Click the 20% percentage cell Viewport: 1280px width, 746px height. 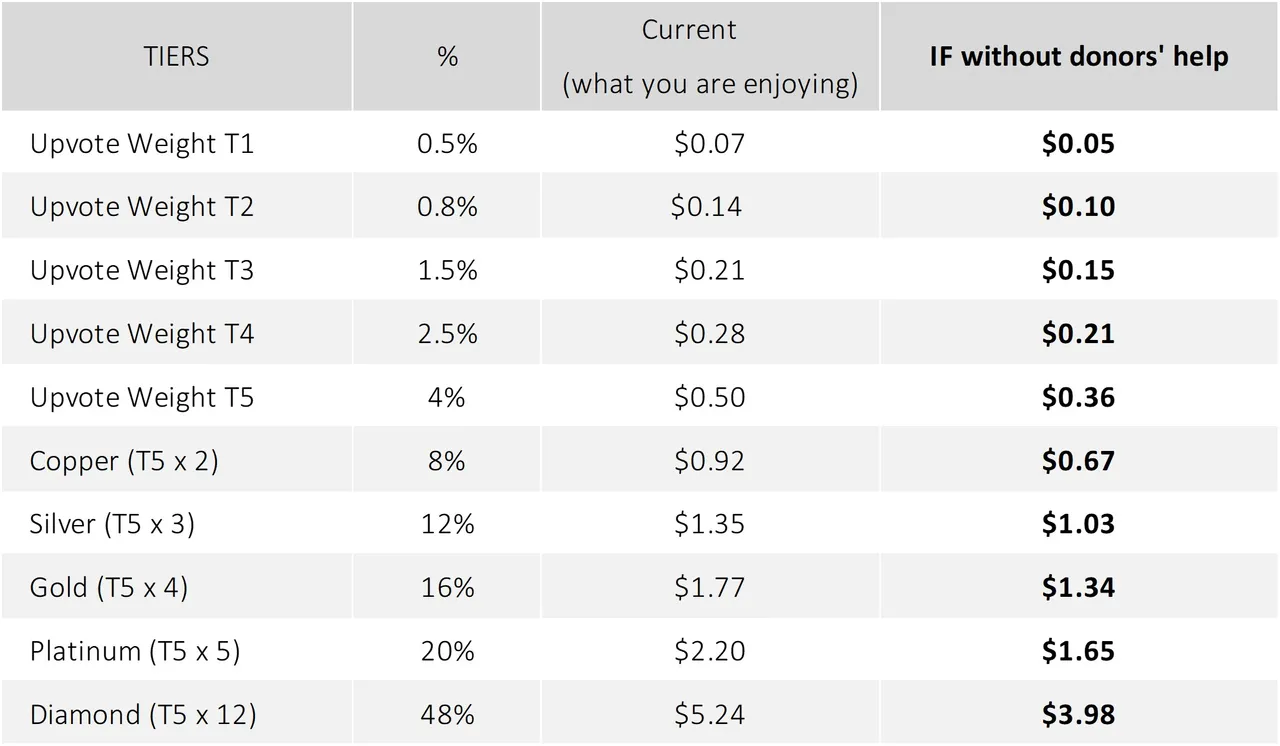pyautogui.click(x=447, y=651)
